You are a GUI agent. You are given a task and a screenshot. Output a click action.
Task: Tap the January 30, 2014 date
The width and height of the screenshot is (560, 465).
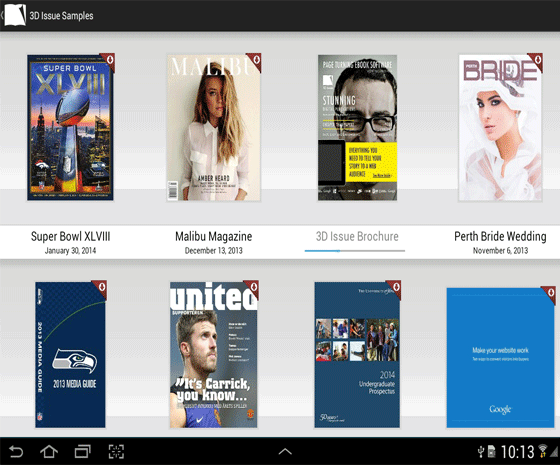coord(70,251)
